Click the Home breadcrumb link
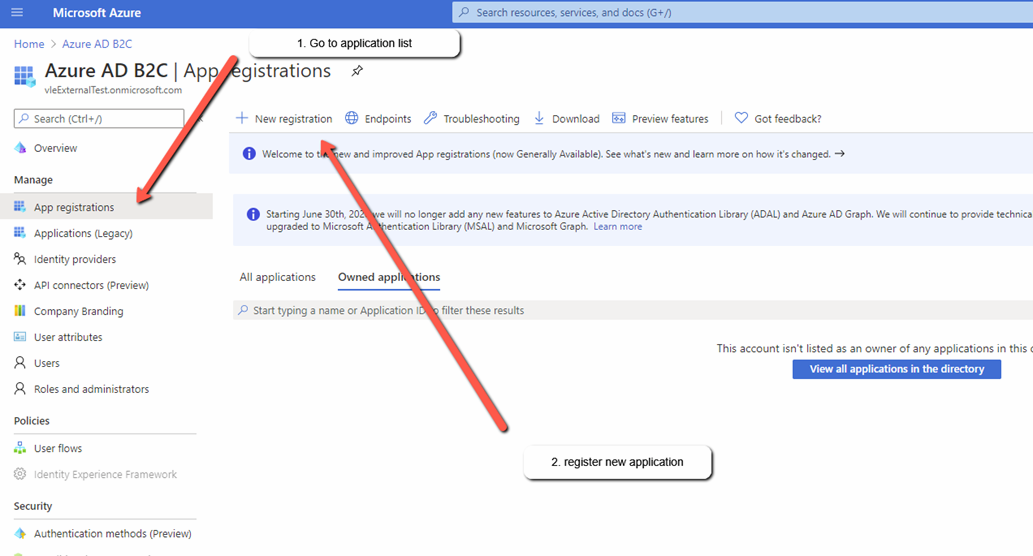 click(29, 44)
